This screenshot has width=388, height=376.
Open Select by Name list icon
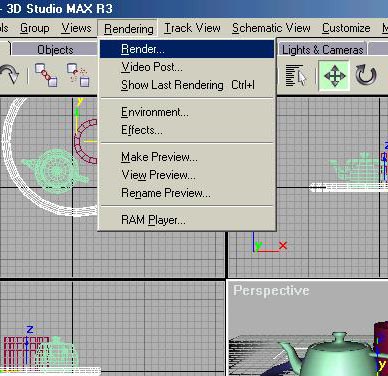point(296,76)
